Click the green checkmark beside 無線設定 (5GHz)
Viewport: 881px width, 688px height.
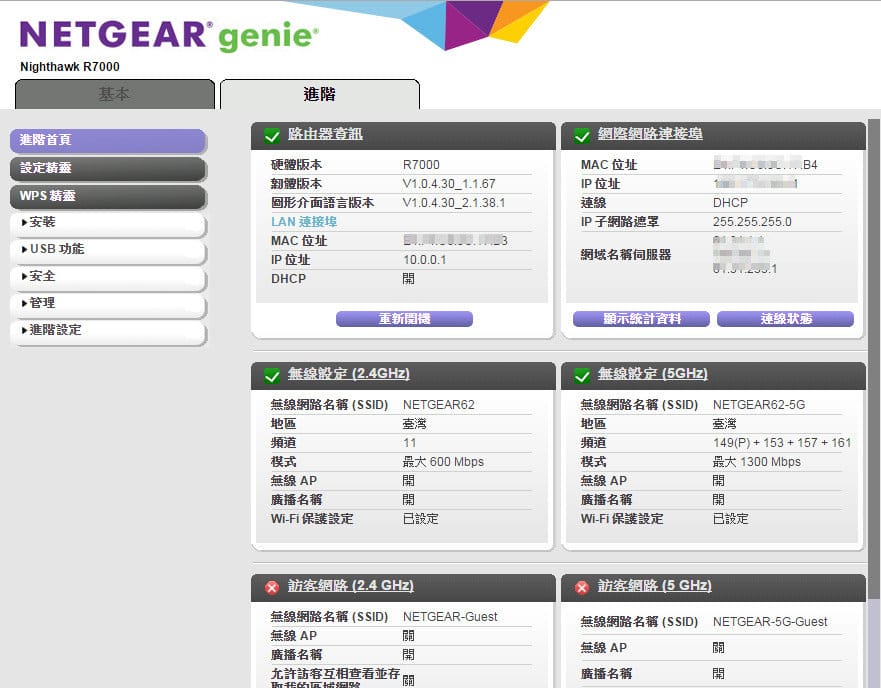coord(582,375)
